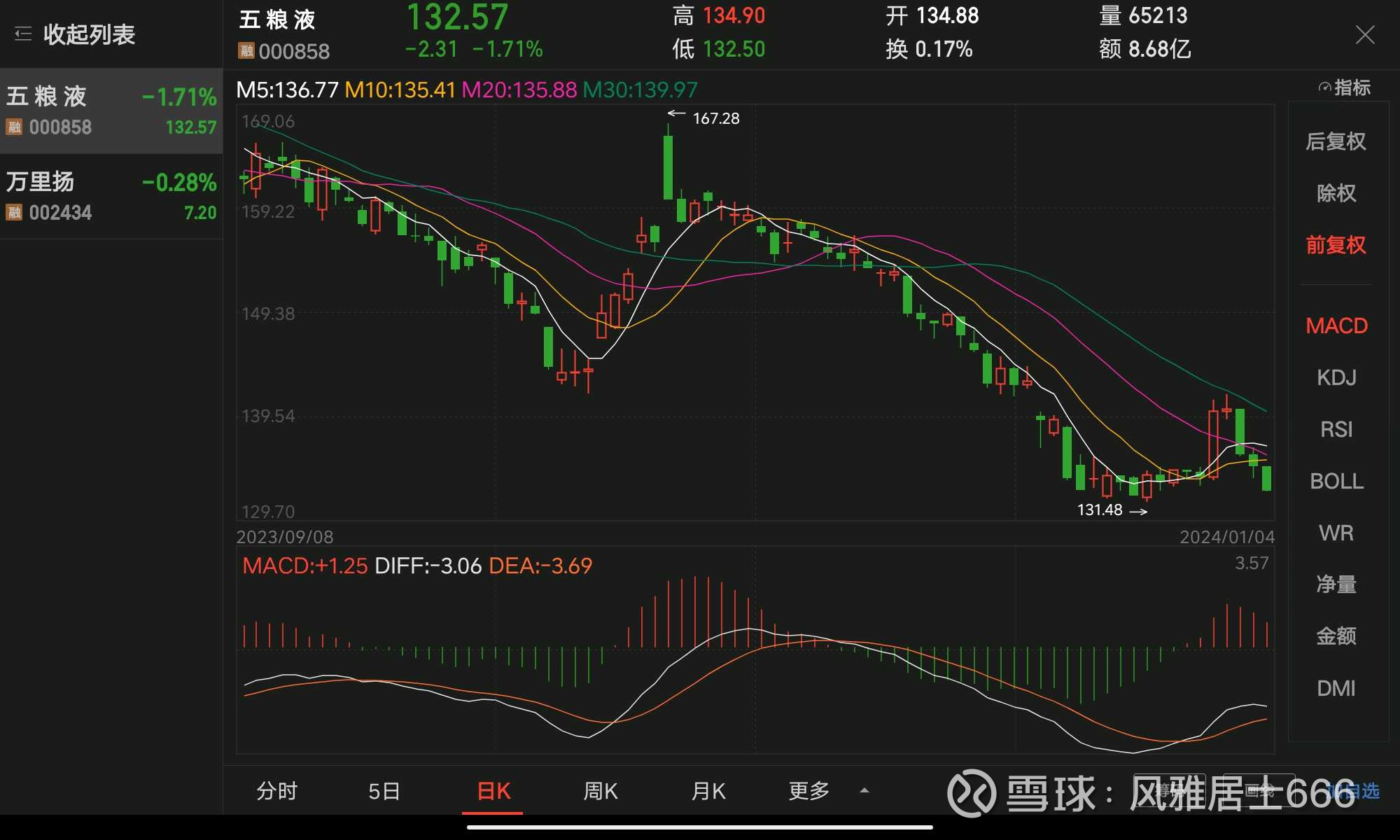
Task: Click 加自选 to add to watchlist
Action: 1356,790
